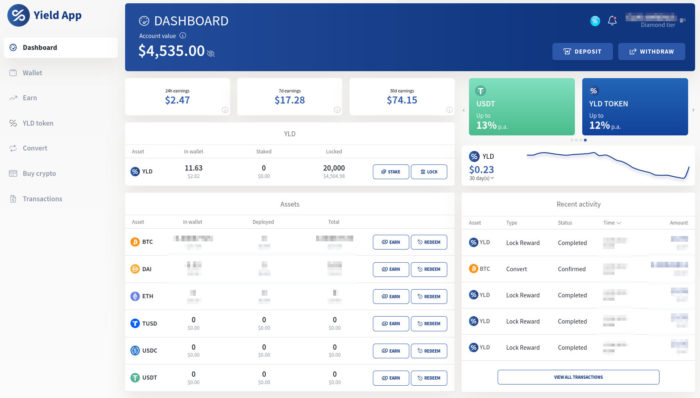The height and width of the screenshot is (398, 700).
Task: Click Earn button in ETH row
Action: click(x=391, y=297)
